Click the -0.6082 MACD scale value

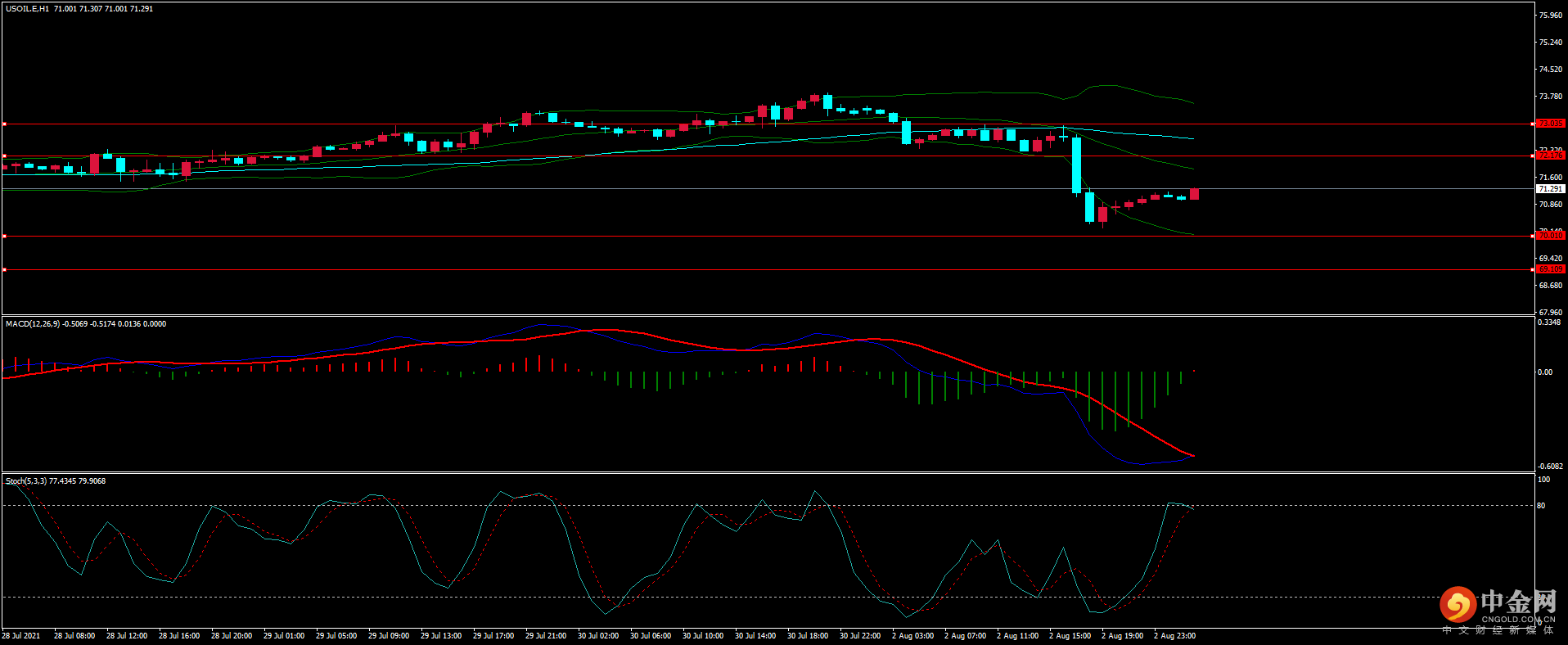1550,467
